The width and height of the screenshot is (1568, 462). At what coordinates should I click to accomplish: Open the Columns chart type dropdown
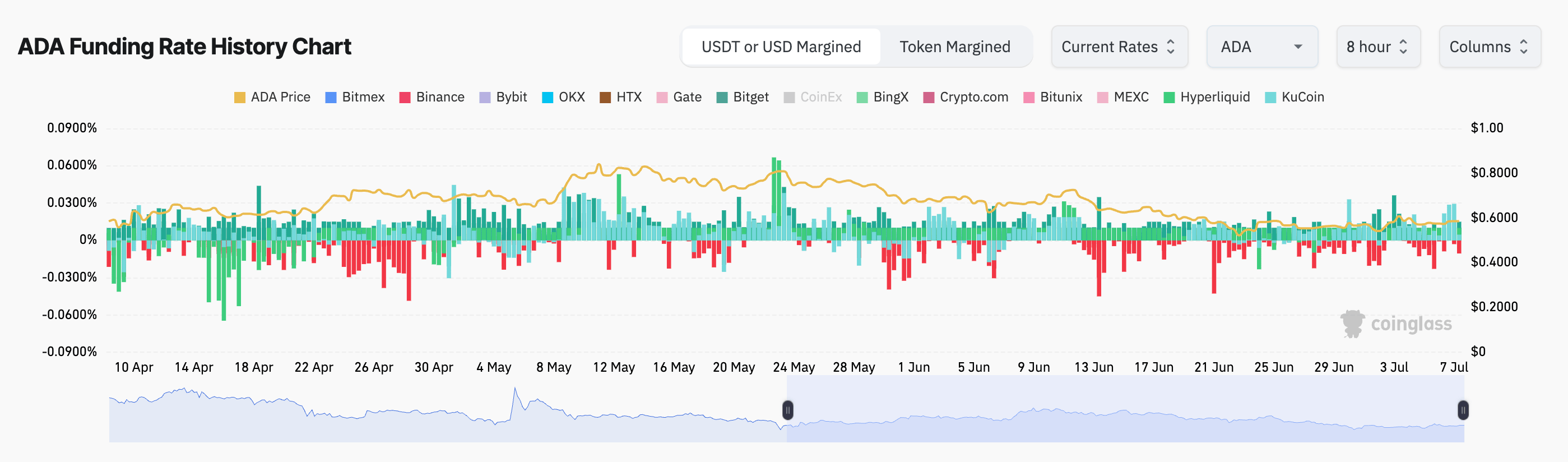1489,47
